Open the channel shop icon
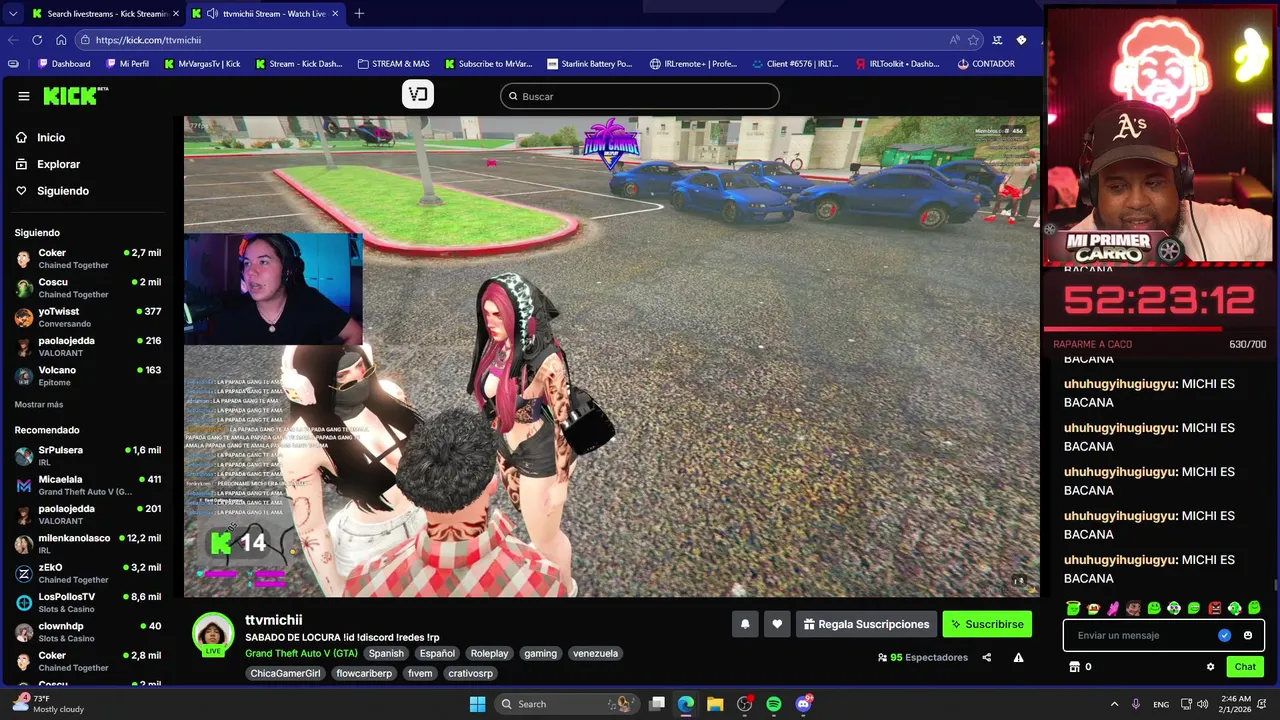Viewport: 1280px width, 720px height. point(1075,667)
